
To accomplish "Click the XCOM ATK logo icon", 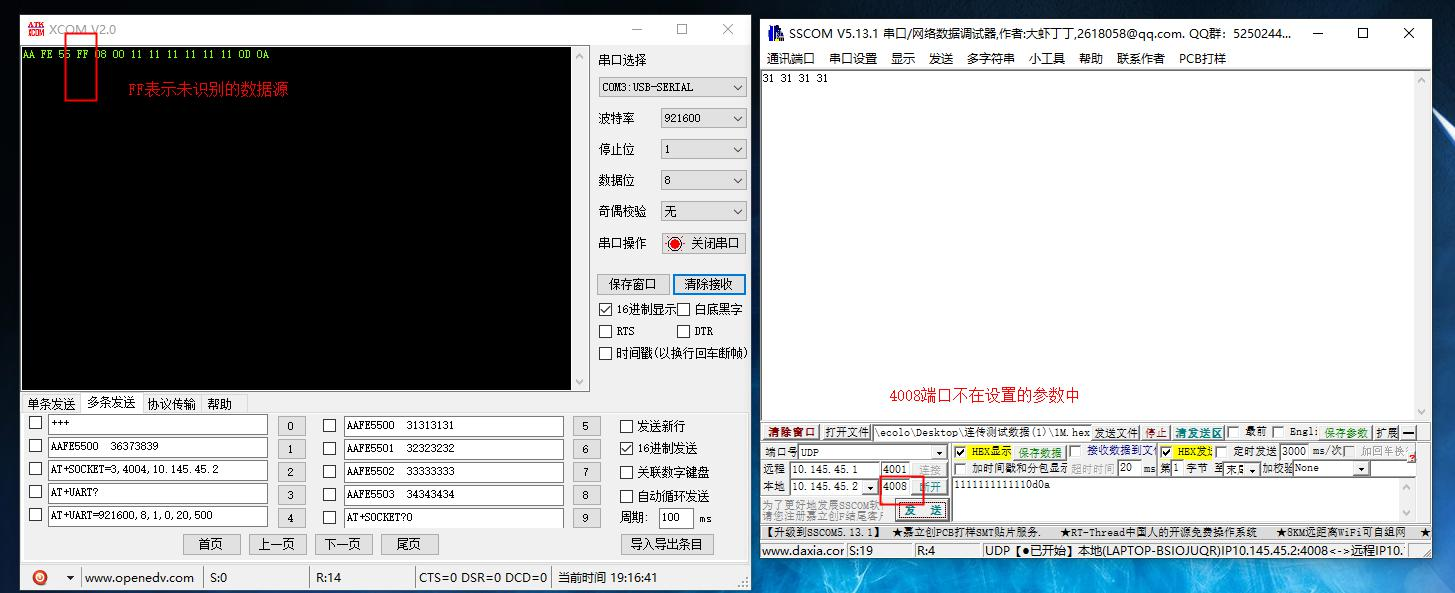I will 35,29.
